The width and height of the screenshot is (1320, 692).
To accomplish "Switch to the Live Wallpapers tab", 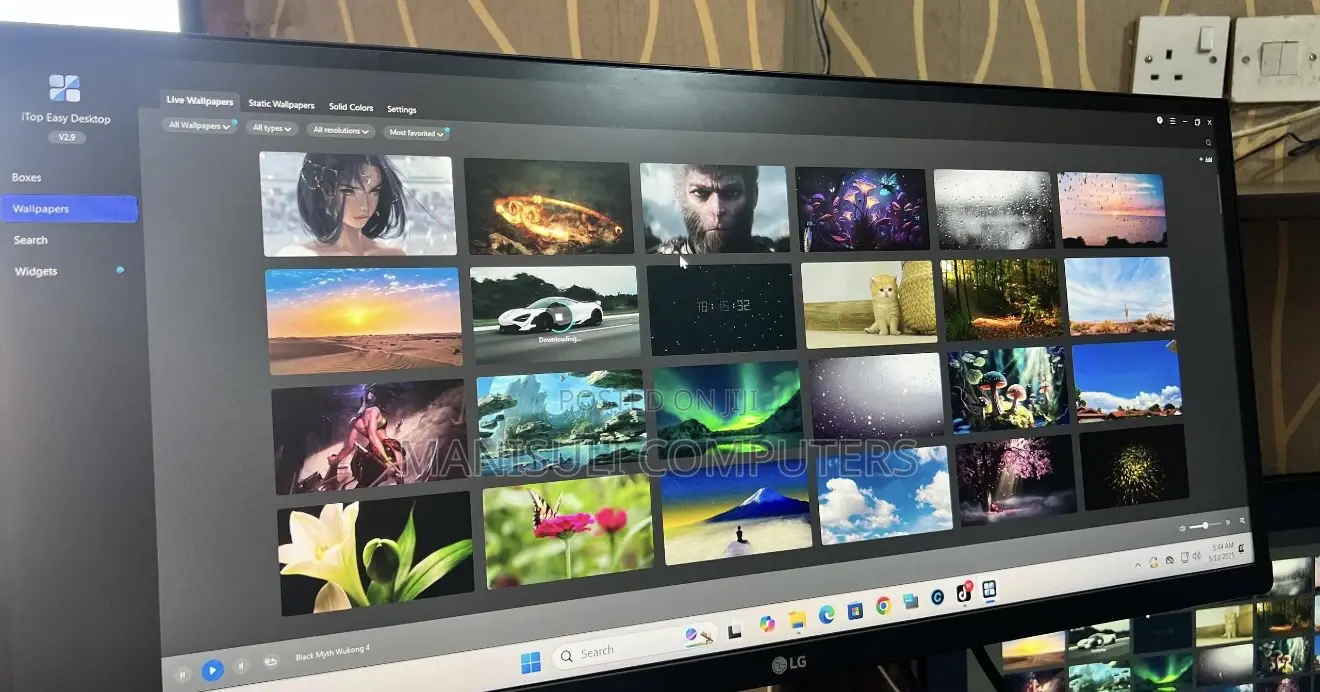I will click(x=200, y=101).
